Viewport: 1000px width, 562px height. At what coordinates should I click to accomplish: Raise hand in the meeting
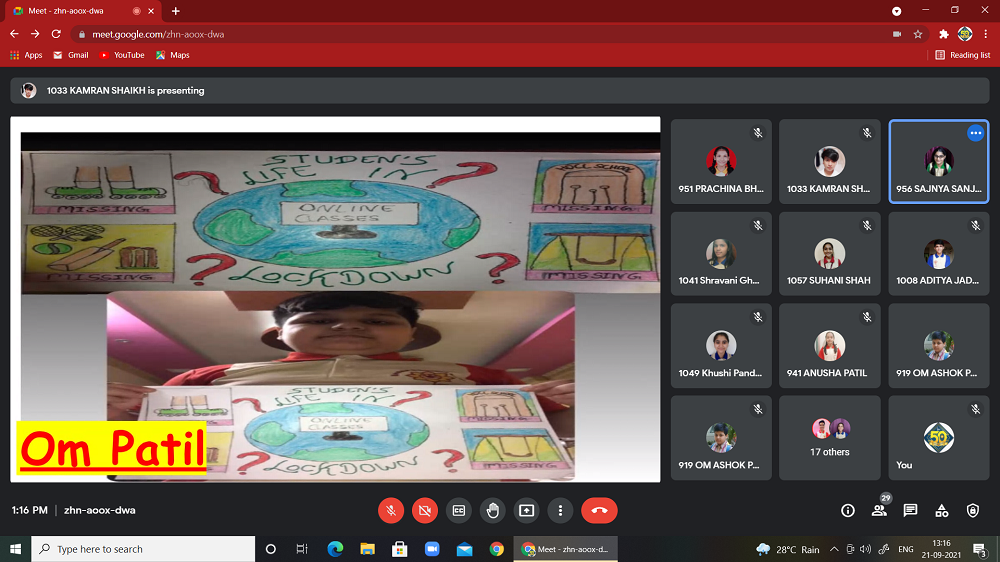[x=492, y=510]
